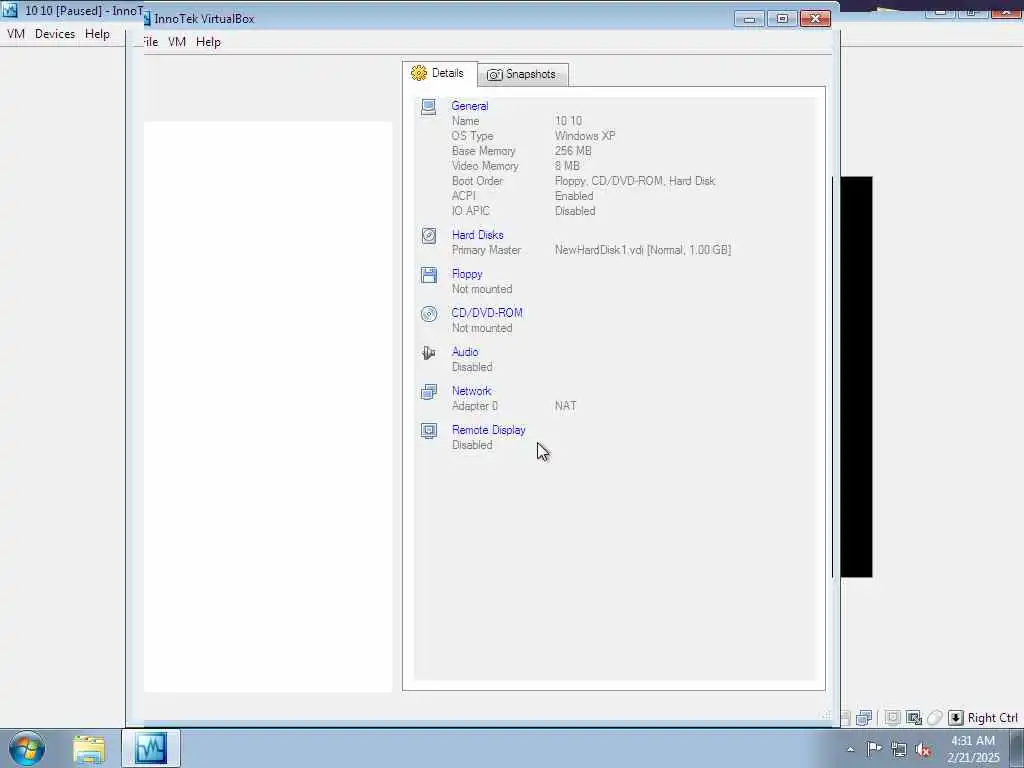
Task: Click the network mode value 'NAT'
Action: pyautogui.click(x=566, y=406)
